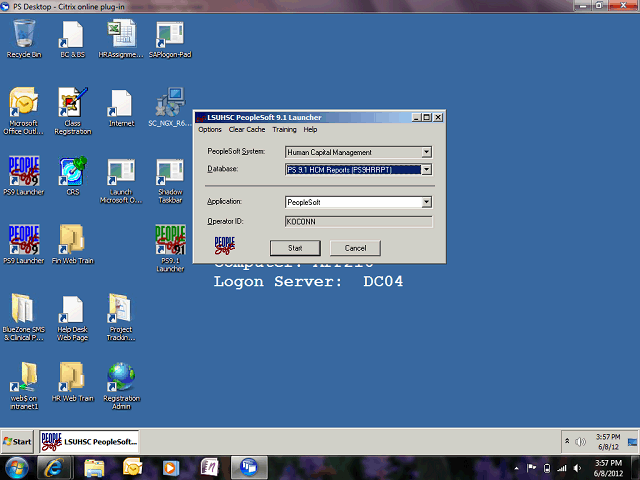Select the PS 9.1 HCM Reports database field

tap(358, 169)
